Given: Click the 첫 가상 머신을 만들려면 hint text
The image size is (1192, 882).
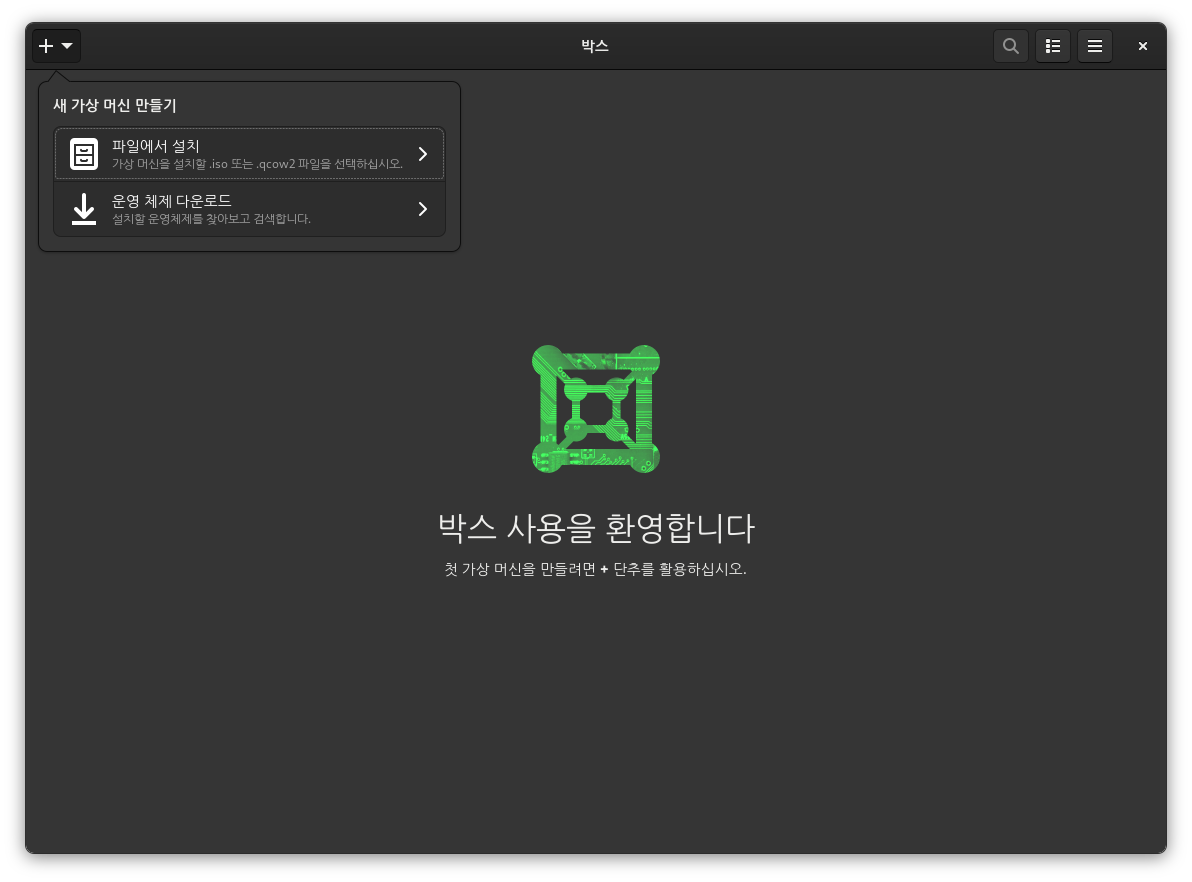Looking at the screenshot, I should pos(595,569).
